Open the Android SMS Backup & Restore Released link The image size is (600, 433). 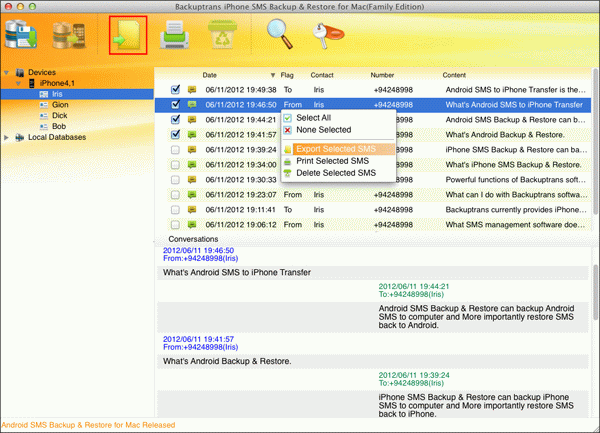(88, 425)
